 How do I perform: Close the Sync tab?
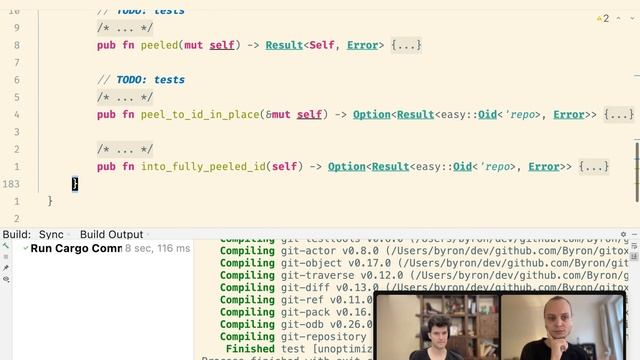click(69, 235)
